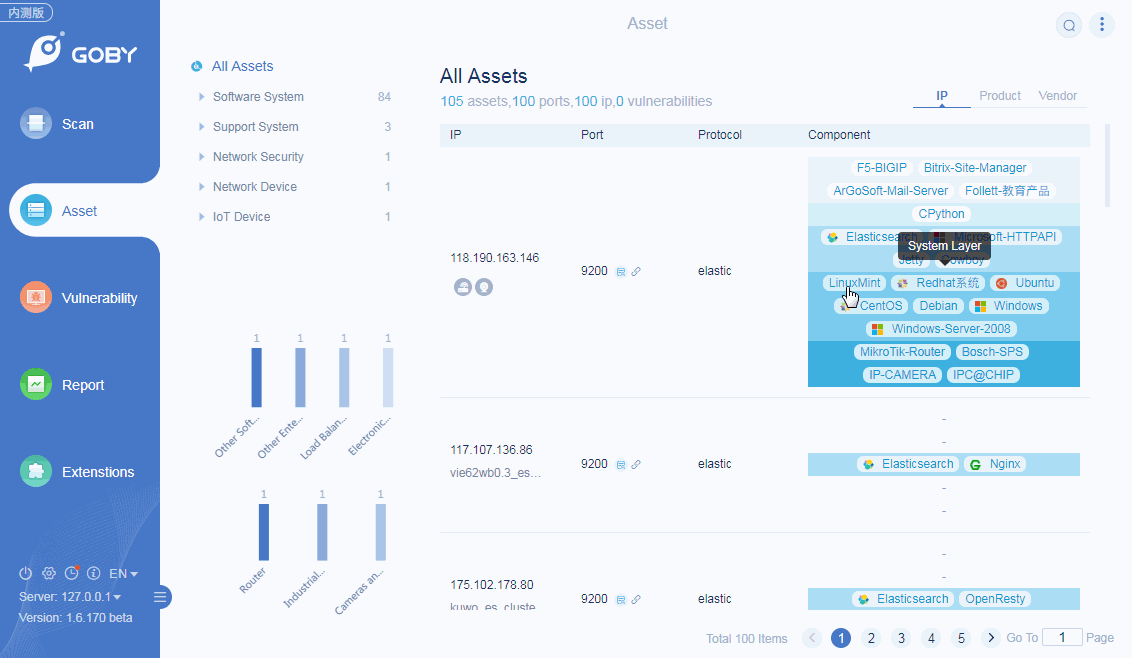1132x658 pixels.
Task: Select the Bitrix-Site-Manager component tag
Action: pyautogui.click(x=975, y=168)
